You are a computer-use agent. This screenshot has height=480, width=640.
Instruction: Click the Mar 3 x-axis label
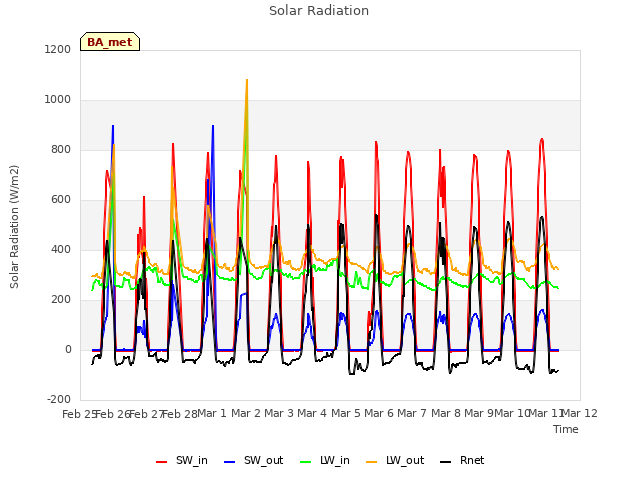click(279, 413)
